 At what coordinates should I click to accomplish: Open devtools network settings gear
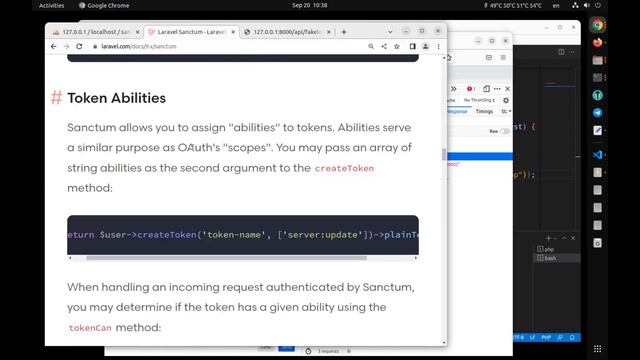[506, 100]
